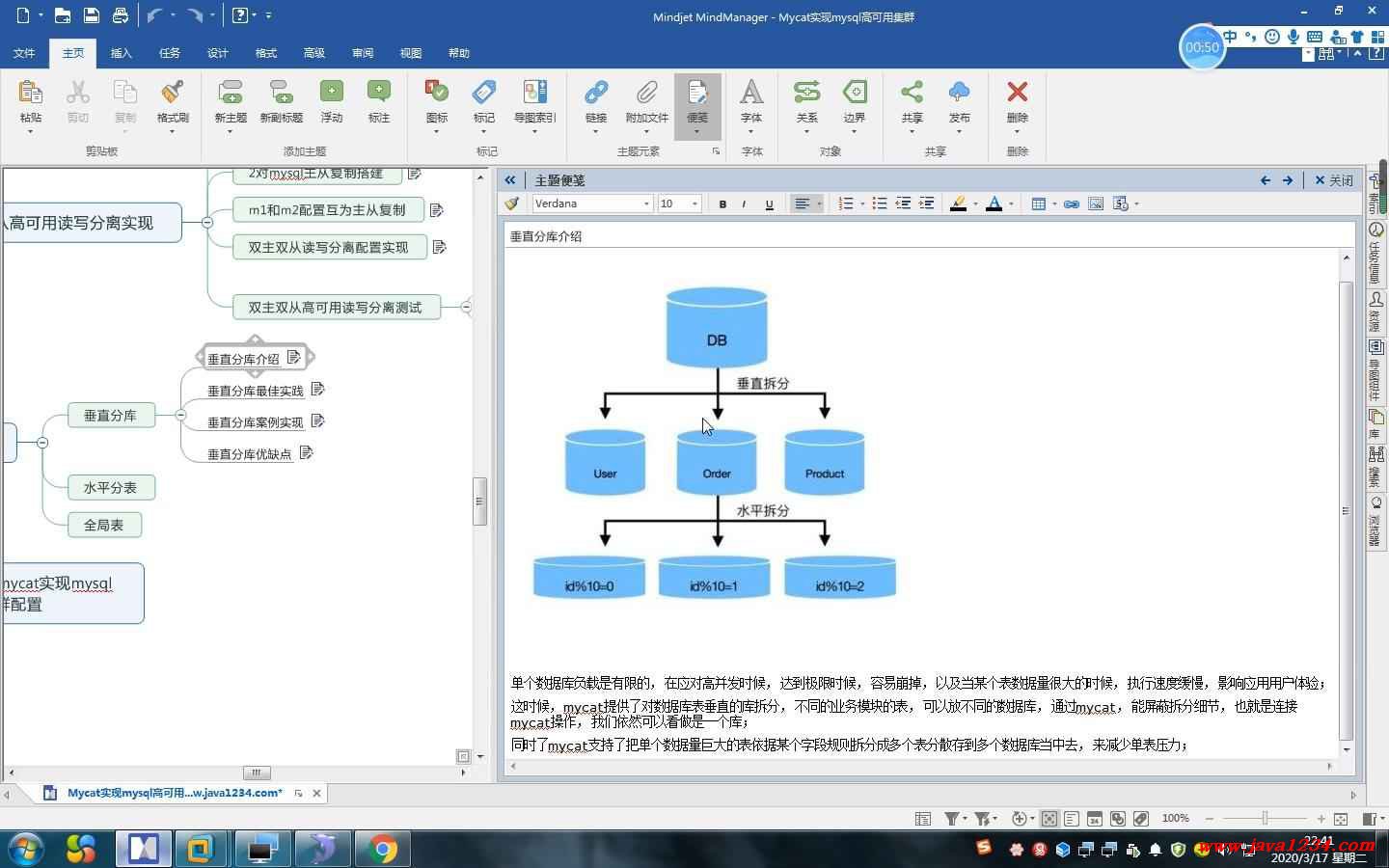The image size is (1389, 868).
Task: Open the font size 10 dropdown
Action: pos(694,203)
